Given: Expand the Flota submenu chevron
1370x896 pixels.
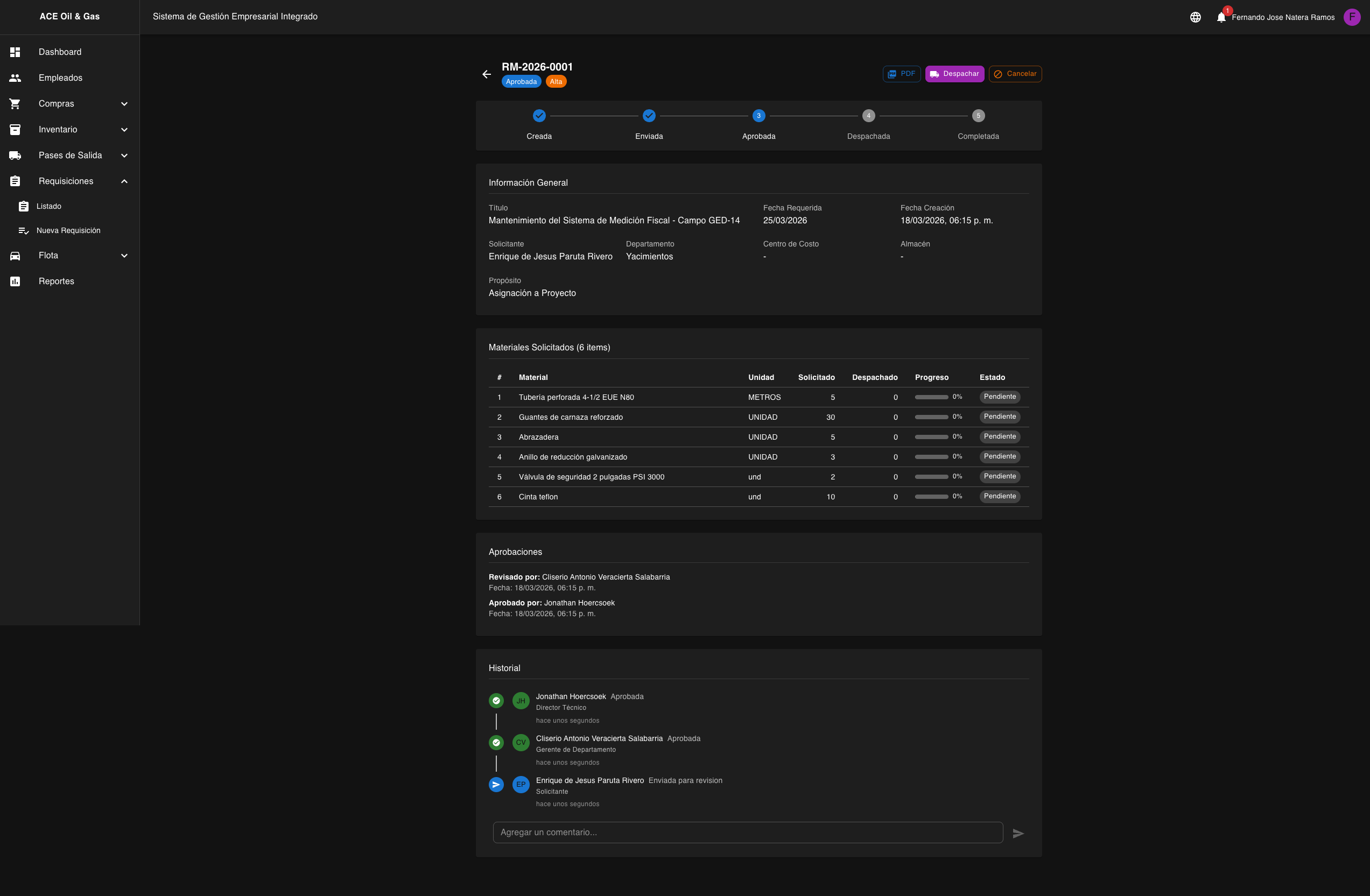Looking at the screenshot, I should tap(124, 256).
